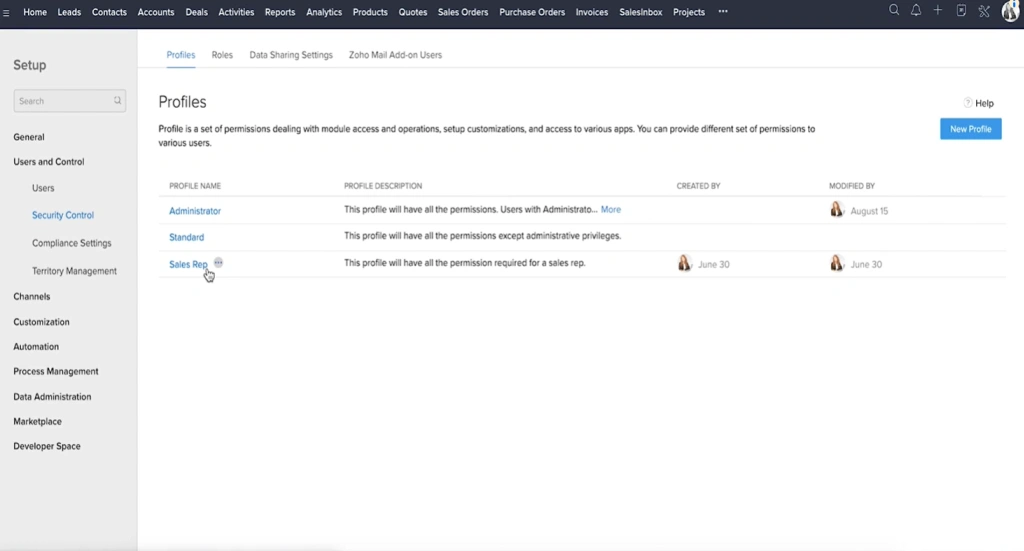Click the CREATED BY column header

pyautogui.click(x=698, y=186)
